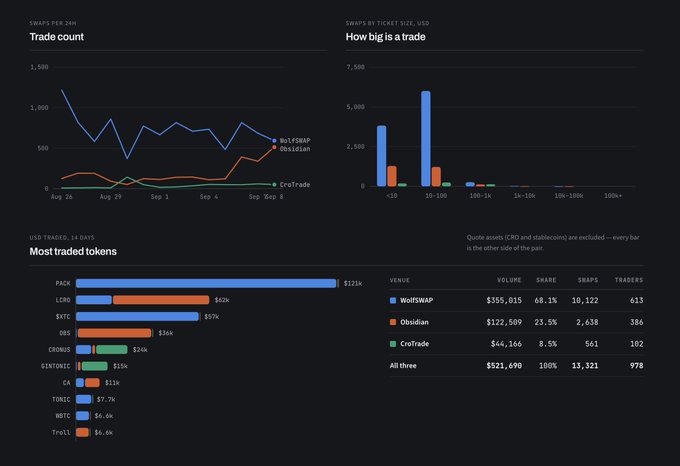Click the 100k+ ticket size axis label
The height and width of the screenshot is (466, 680).
point(613,196)
